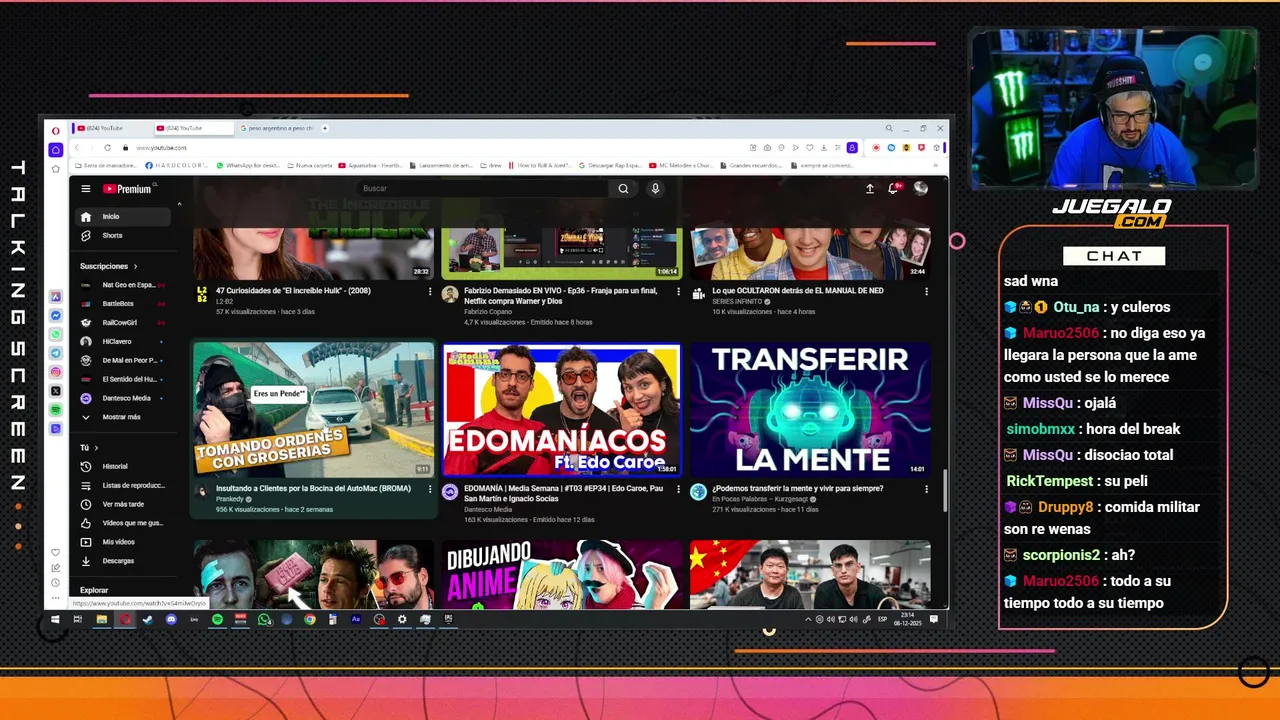Open Ver más tarde in the sidebar
This screenshot has height=720, width=1280.
click(124, 505)
